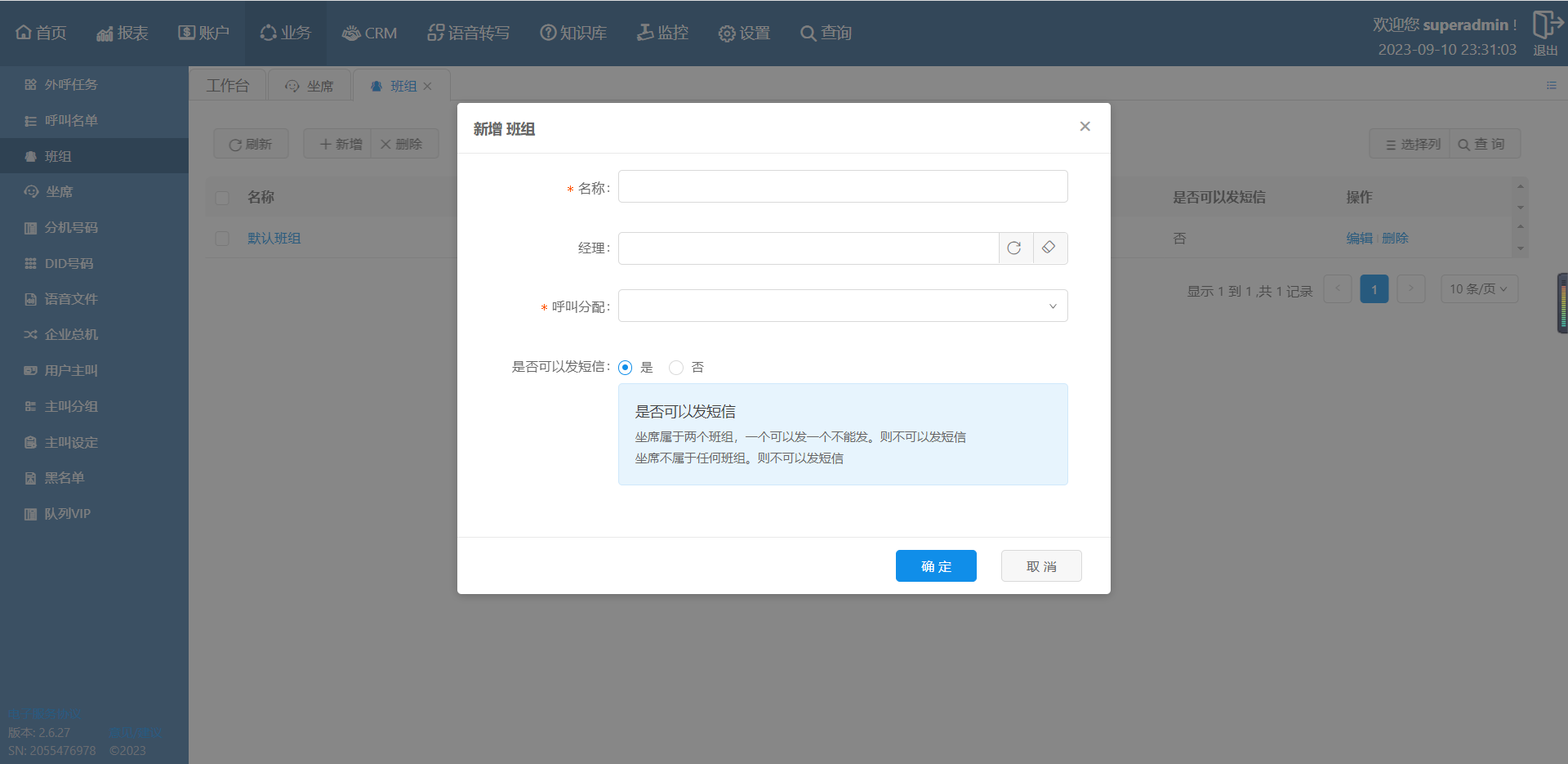
Task: Click the refresh icon in the 经理 field
Action: coord(1014,248)
